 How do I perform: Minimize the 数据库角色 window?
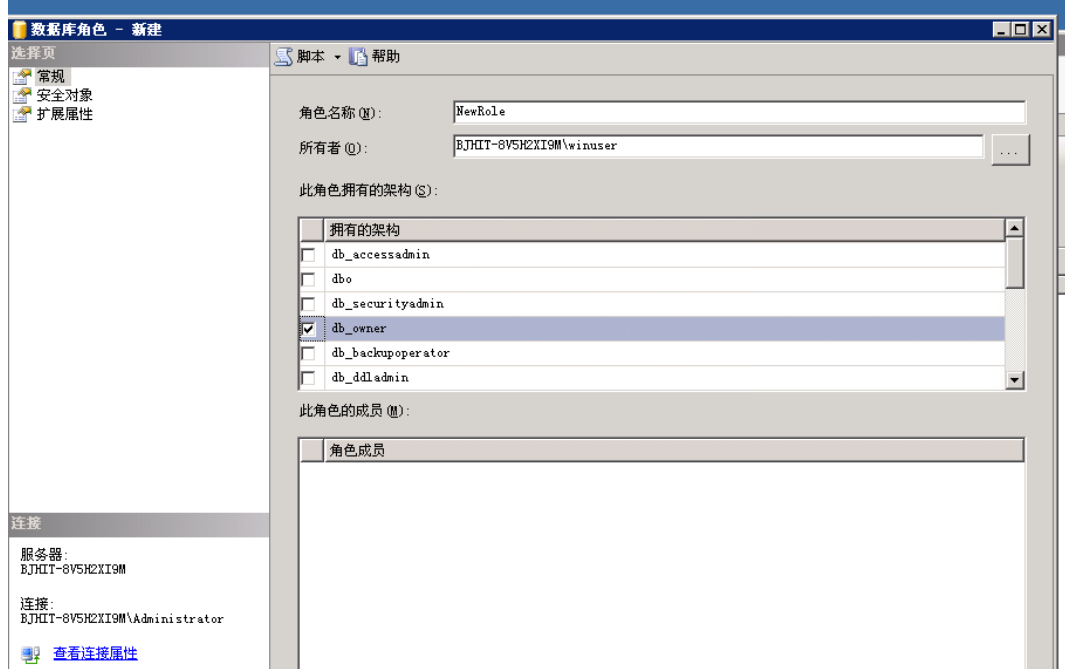[x=1000, y=29]
